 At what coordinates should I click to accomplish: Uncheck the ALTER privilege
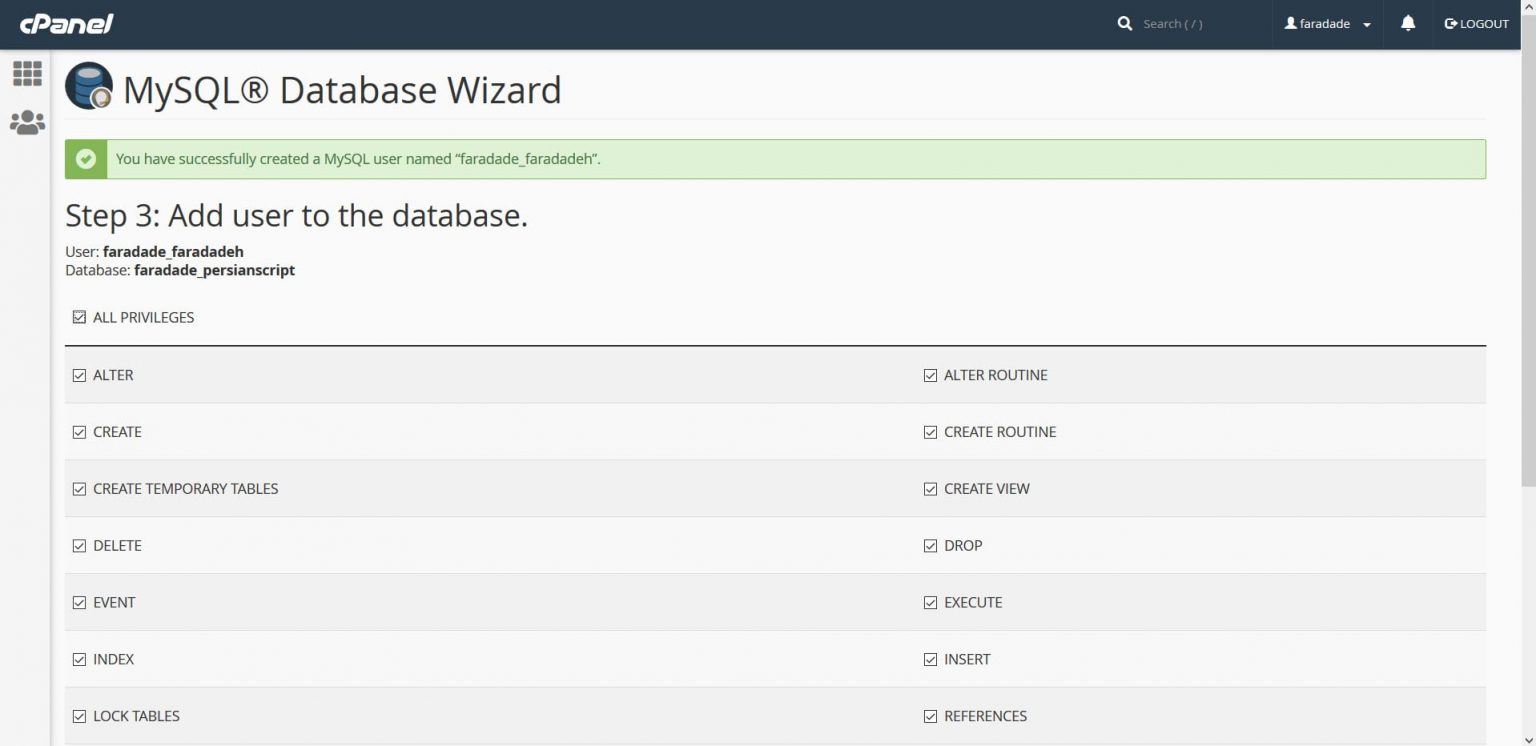(x=79, y=375)
